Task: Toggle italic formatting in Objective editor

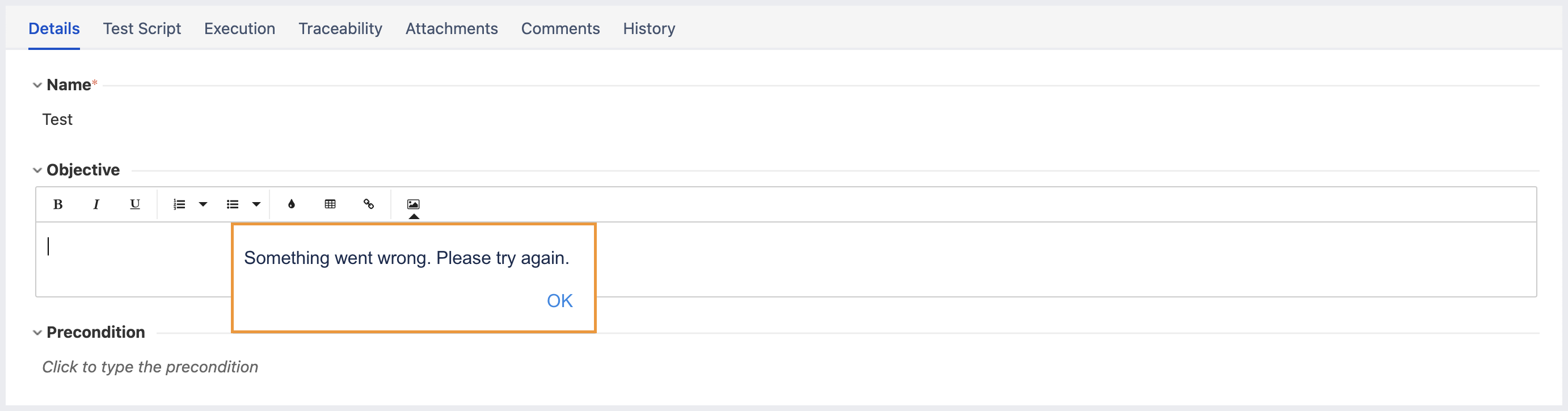Action: (x=95, y=204)
